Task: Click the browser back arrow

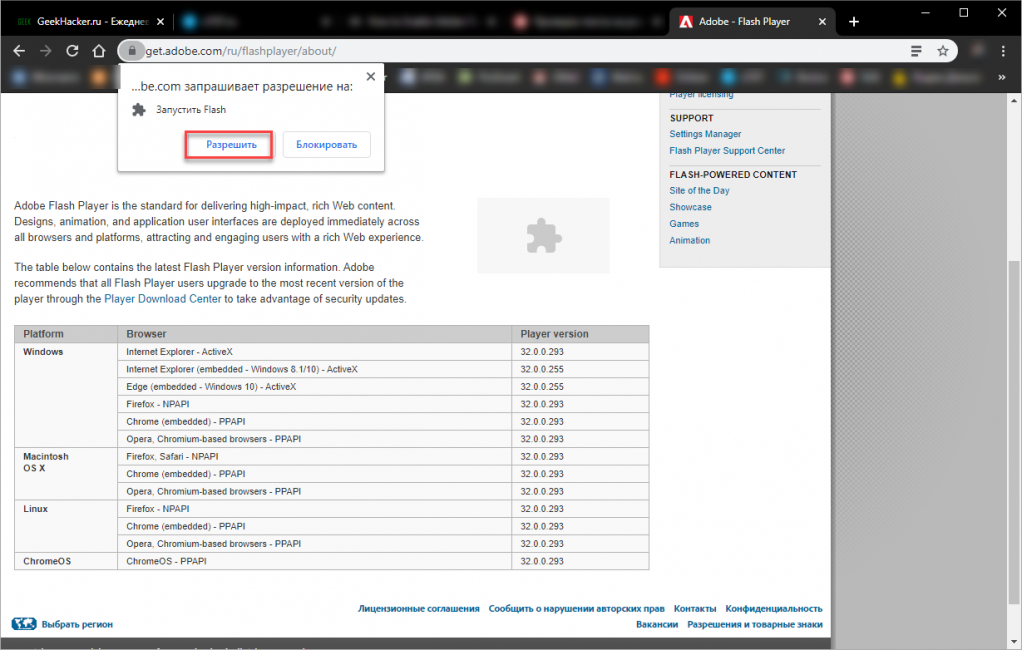Action: point(19,50)
